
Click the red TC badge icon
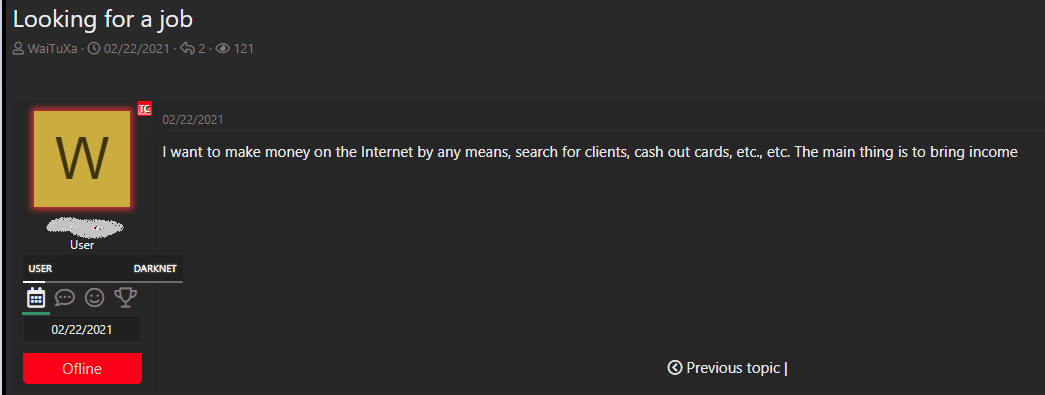[145, 109]
